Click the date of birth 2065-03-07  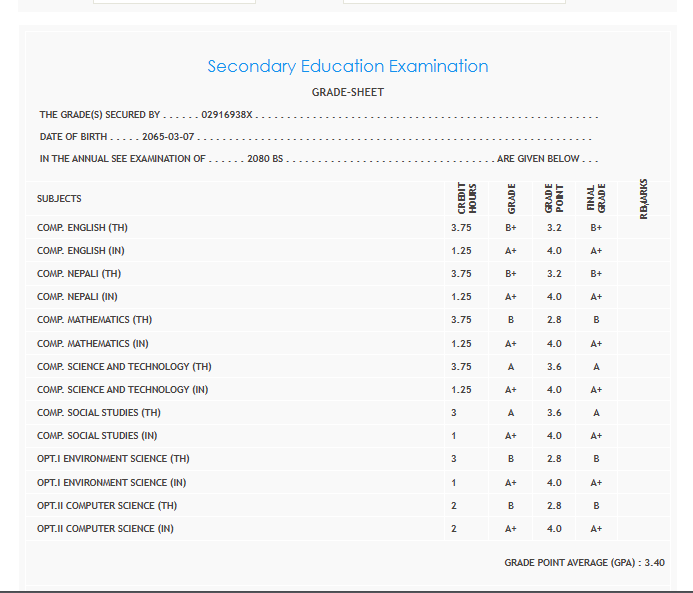pyautogui.click(x=168, y=137)
